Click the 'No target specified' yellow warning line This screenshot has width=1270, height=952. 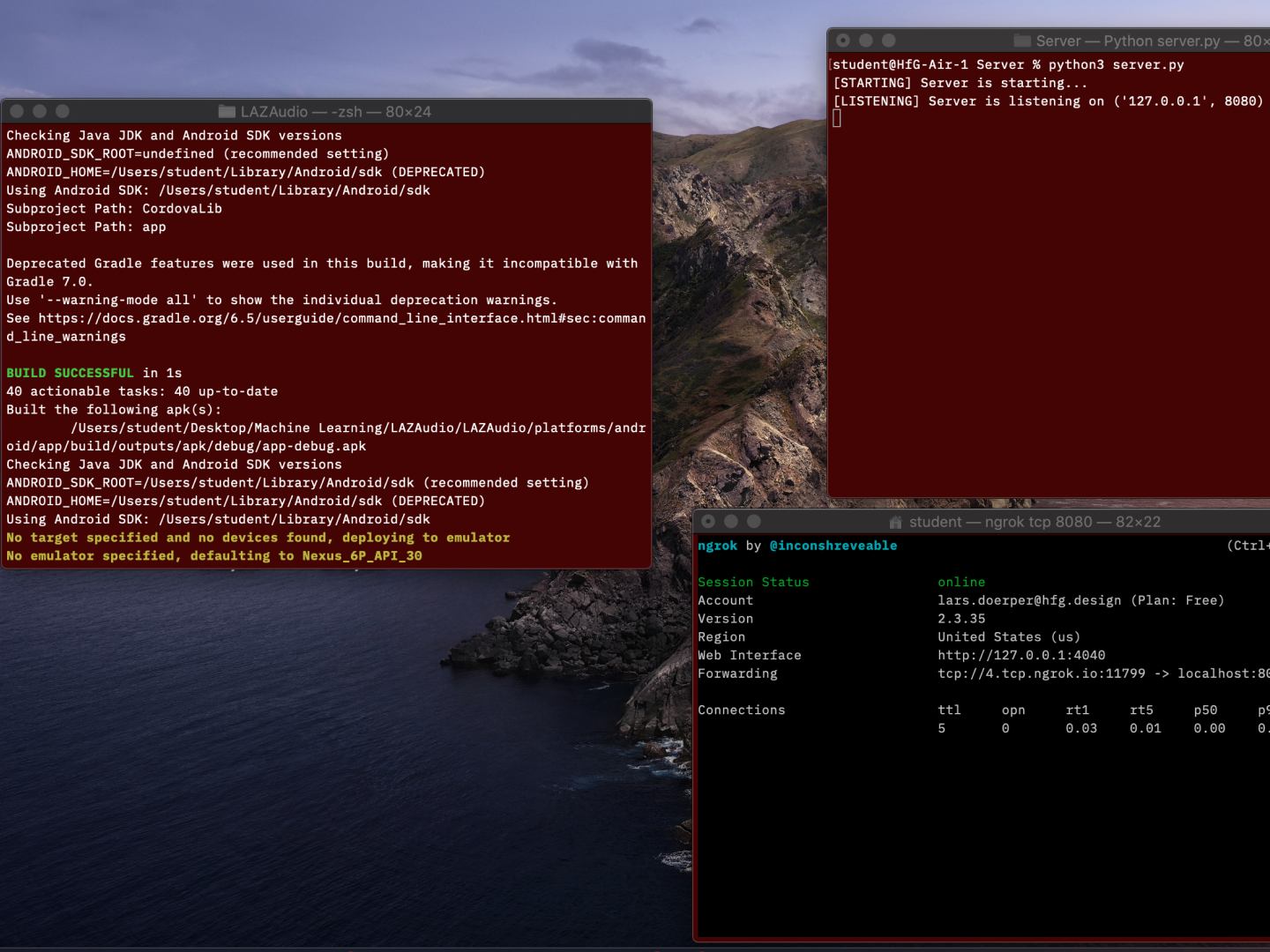pyautogui.click(x=258, y=537)
